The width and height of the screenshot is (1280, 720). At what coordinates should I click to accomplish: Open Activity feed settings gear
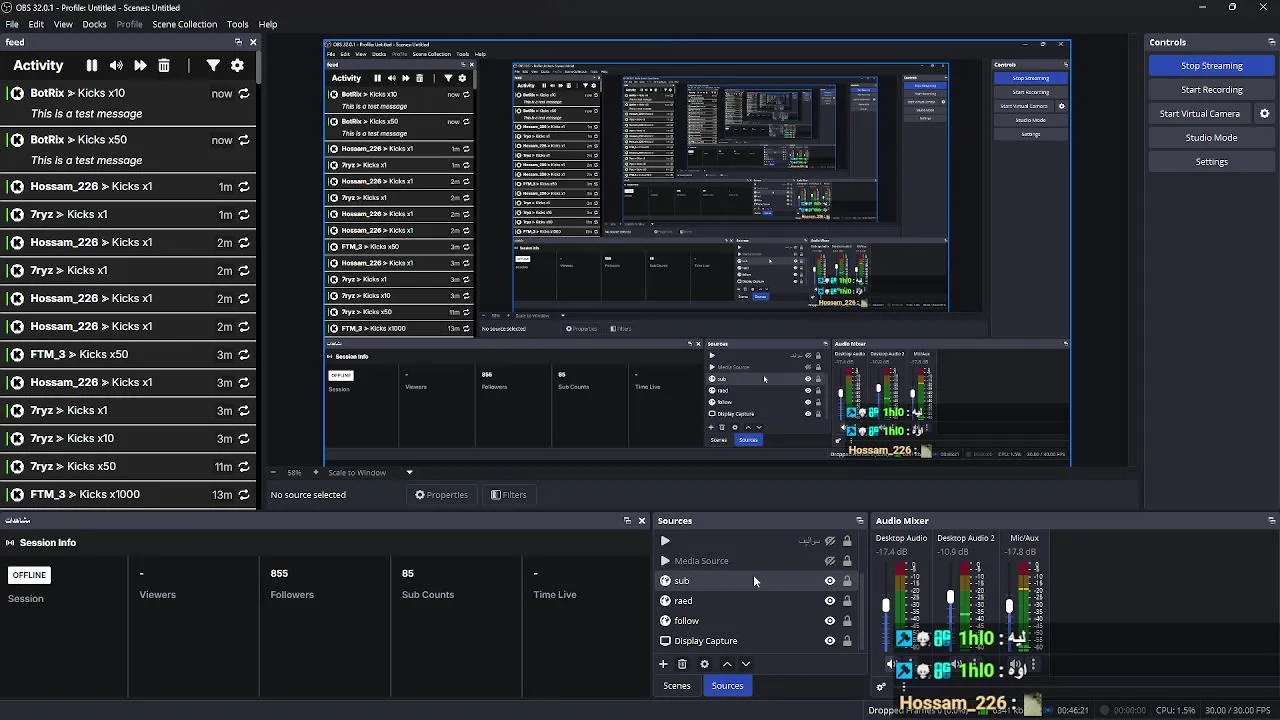[237, 65]
